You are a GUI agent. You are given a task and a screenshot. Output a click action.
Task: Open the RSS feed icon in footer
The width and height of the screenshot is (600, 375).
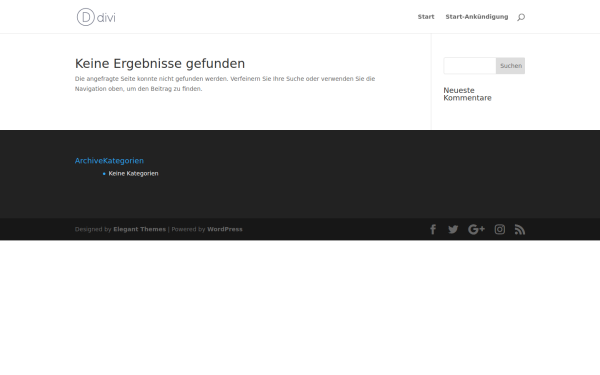tap(520, 230)
